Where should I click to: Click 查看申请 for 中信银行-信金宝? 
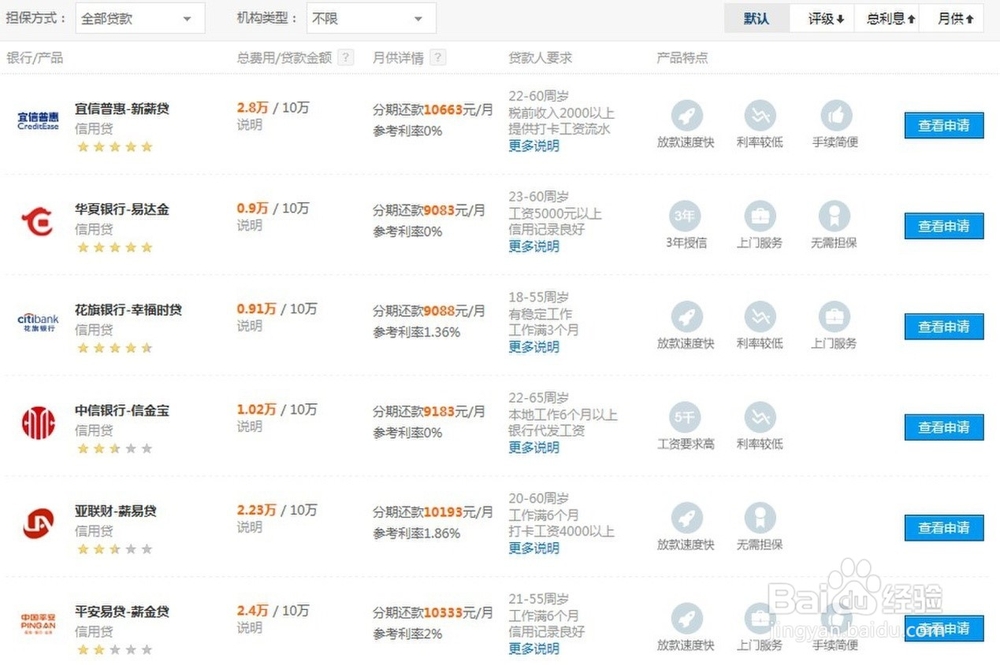tap(944, 427)
